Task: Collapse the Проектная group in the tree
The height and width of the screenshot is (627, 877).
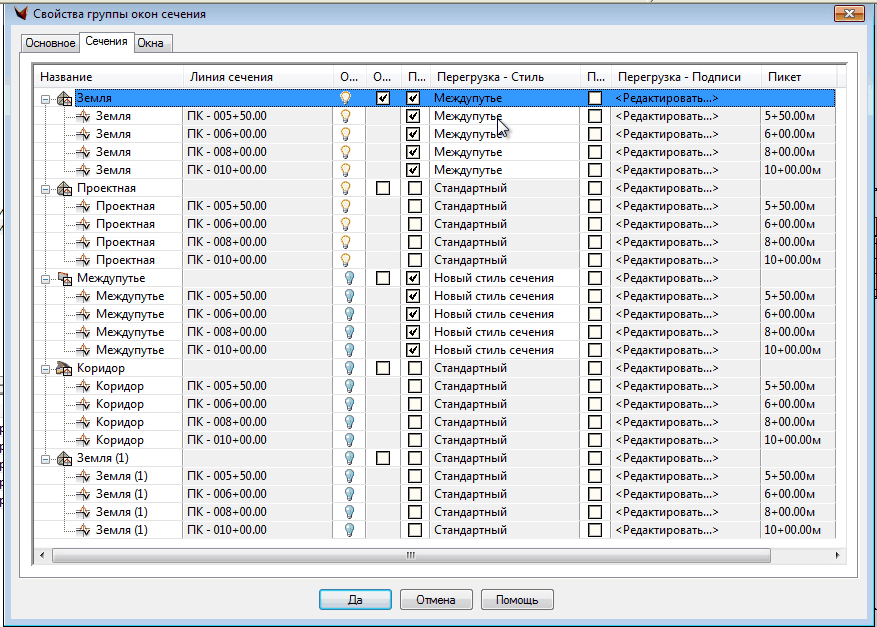Action: pos(46,188)
